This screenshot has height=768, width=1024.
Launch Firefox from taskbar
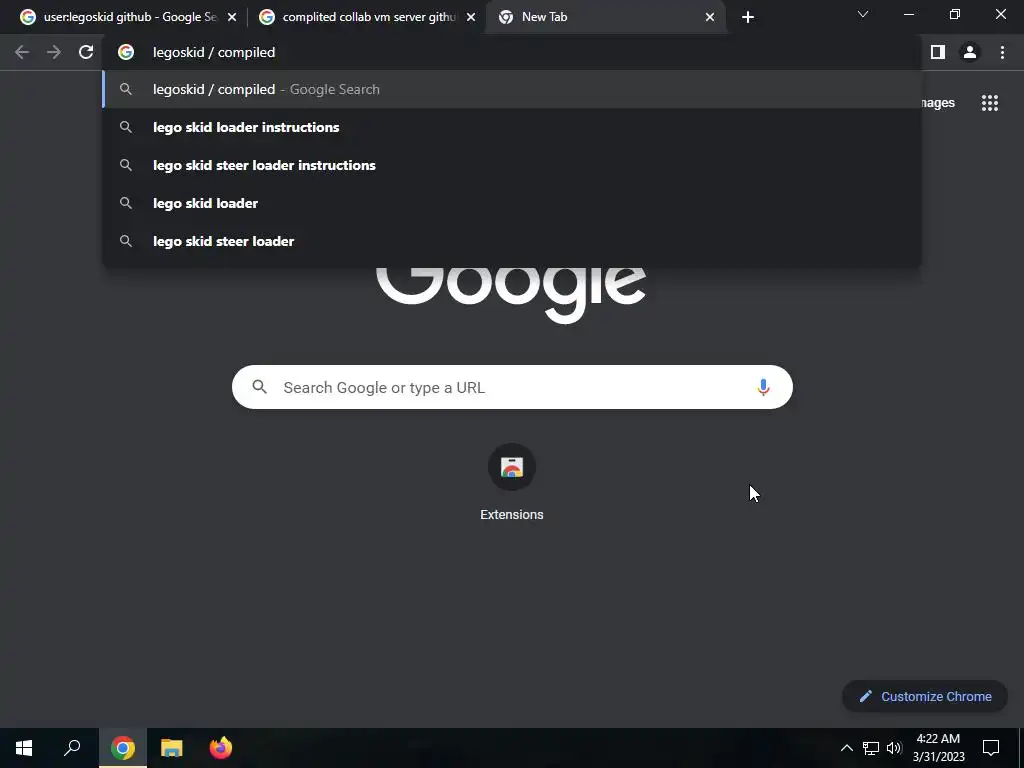coord(221,748)
